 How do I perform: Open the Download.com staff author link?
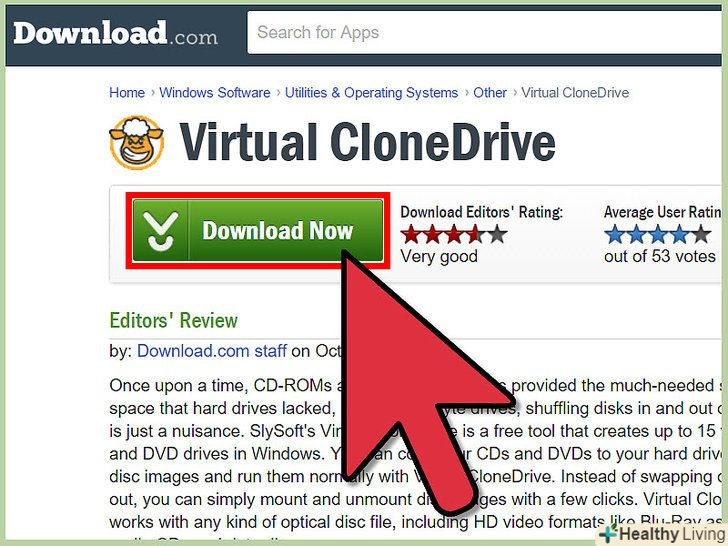(212, 351)
